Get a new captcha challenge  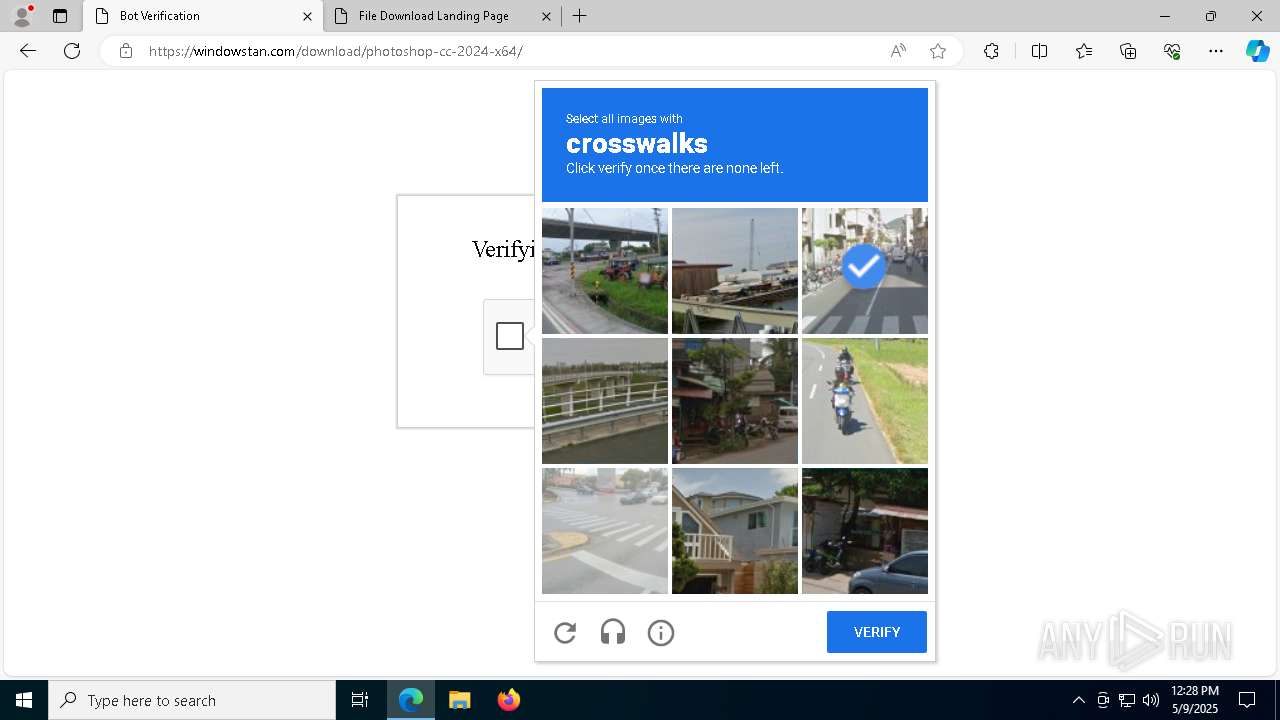(565, 632)
